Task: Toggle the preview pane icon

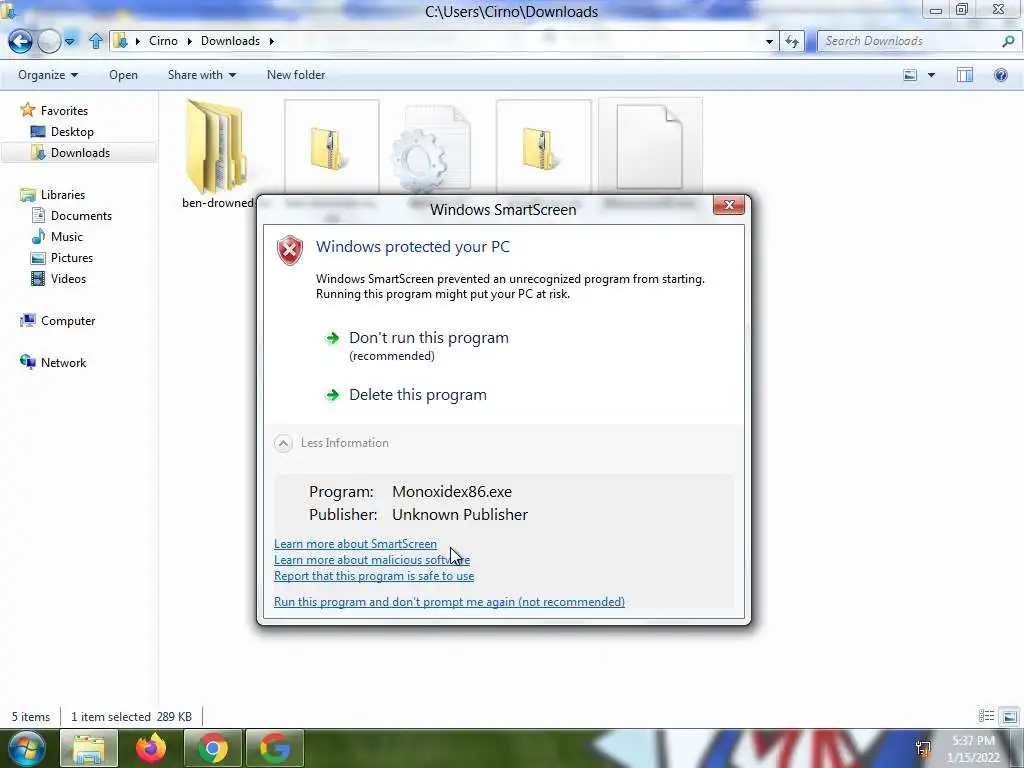Action: click(x=965, y=75)
